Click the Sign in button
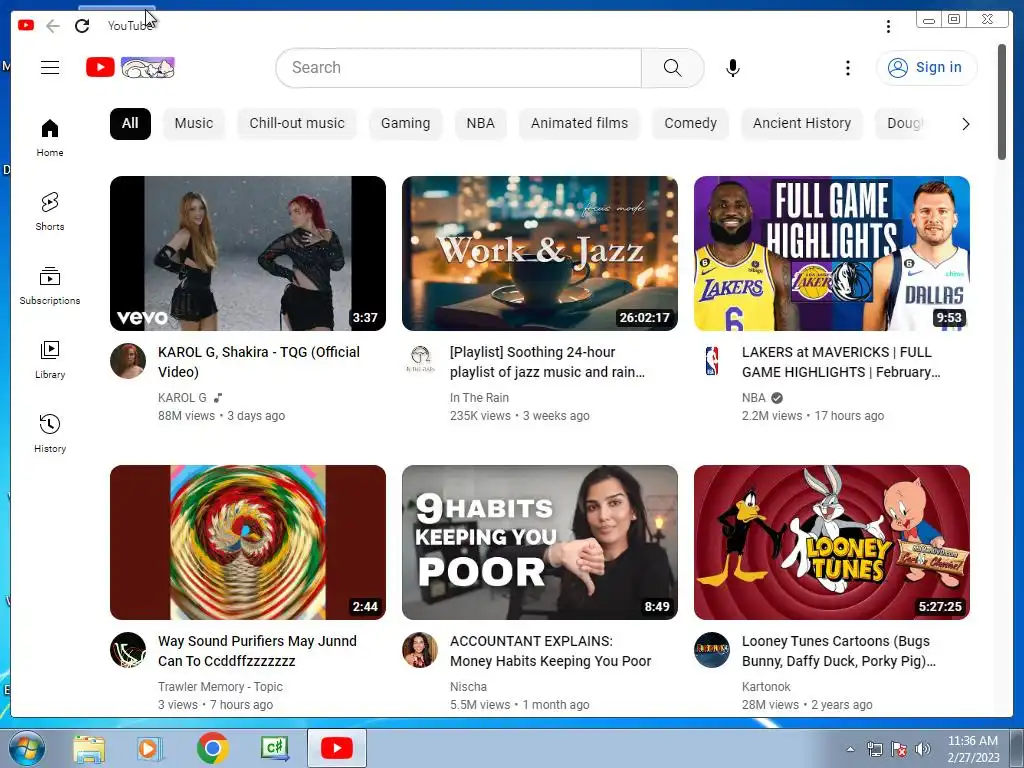The height and width of the screenshot is (768, 1024). pos(926,67)
